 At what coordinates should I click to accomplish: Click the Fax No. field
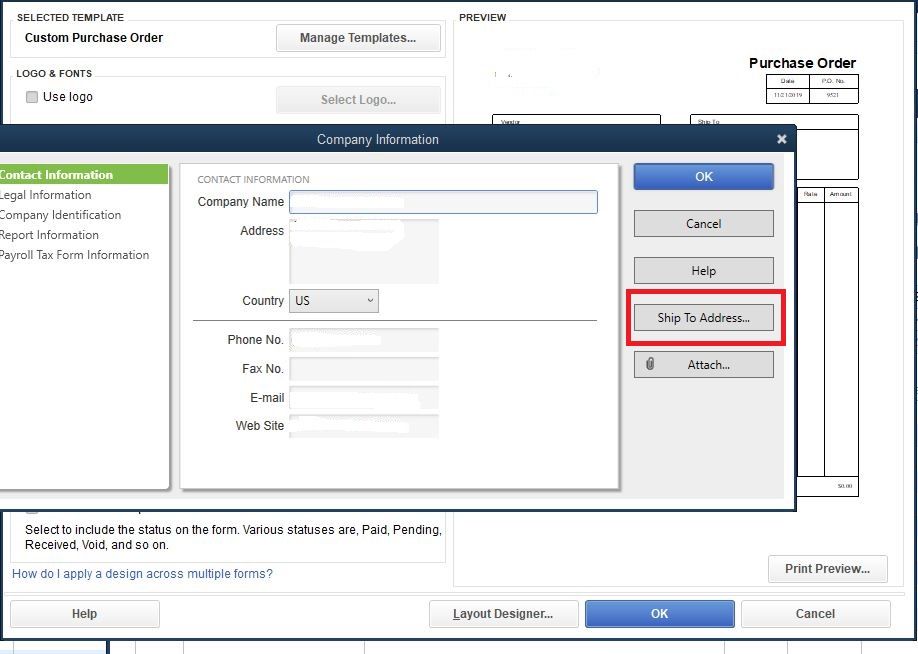(x=364, y=369)
